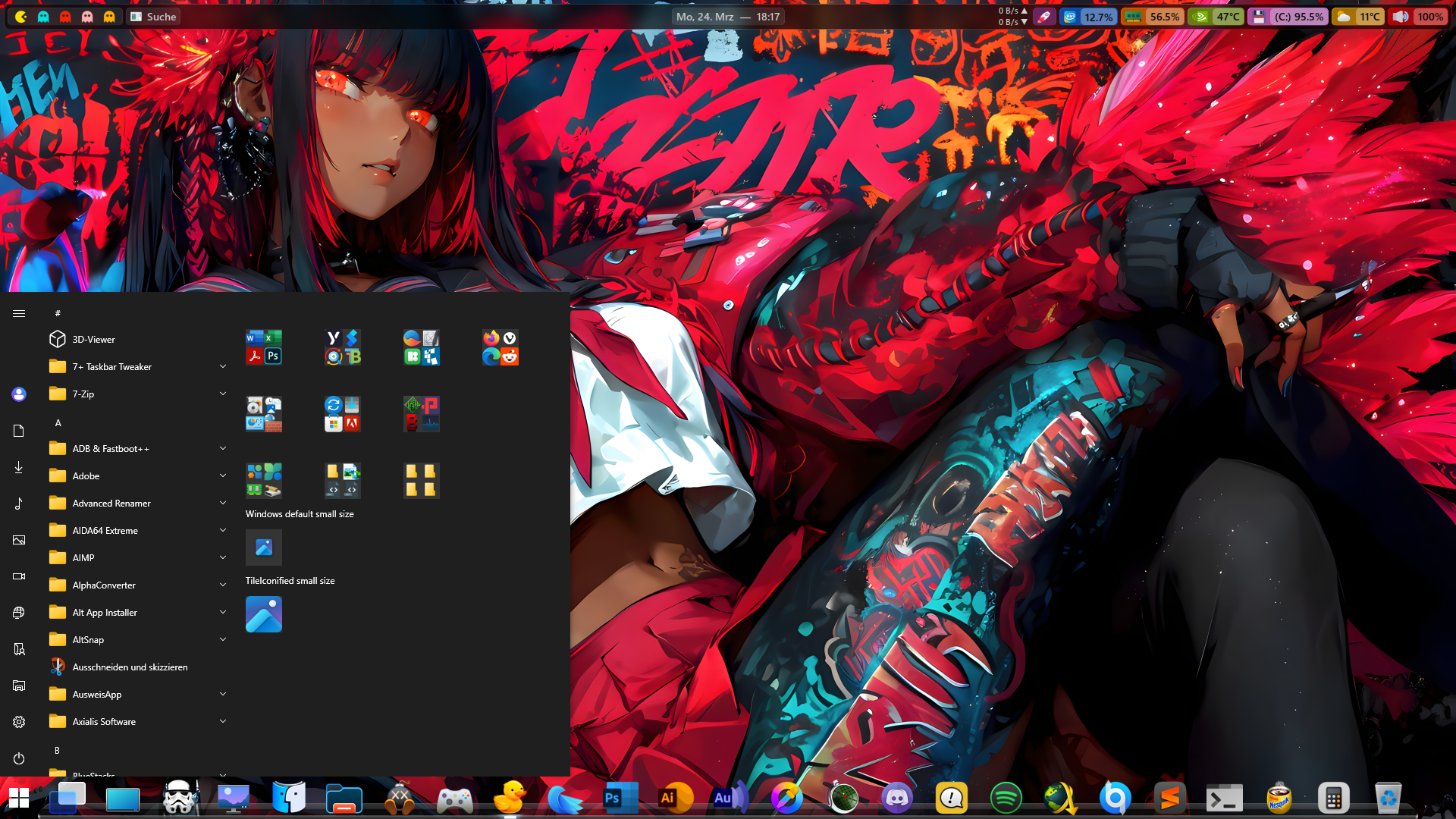Open the TileIconified small size photo tile
The height and width of the screenshot is (819, 1456).
pyautogui.click(x=264, y=614)
